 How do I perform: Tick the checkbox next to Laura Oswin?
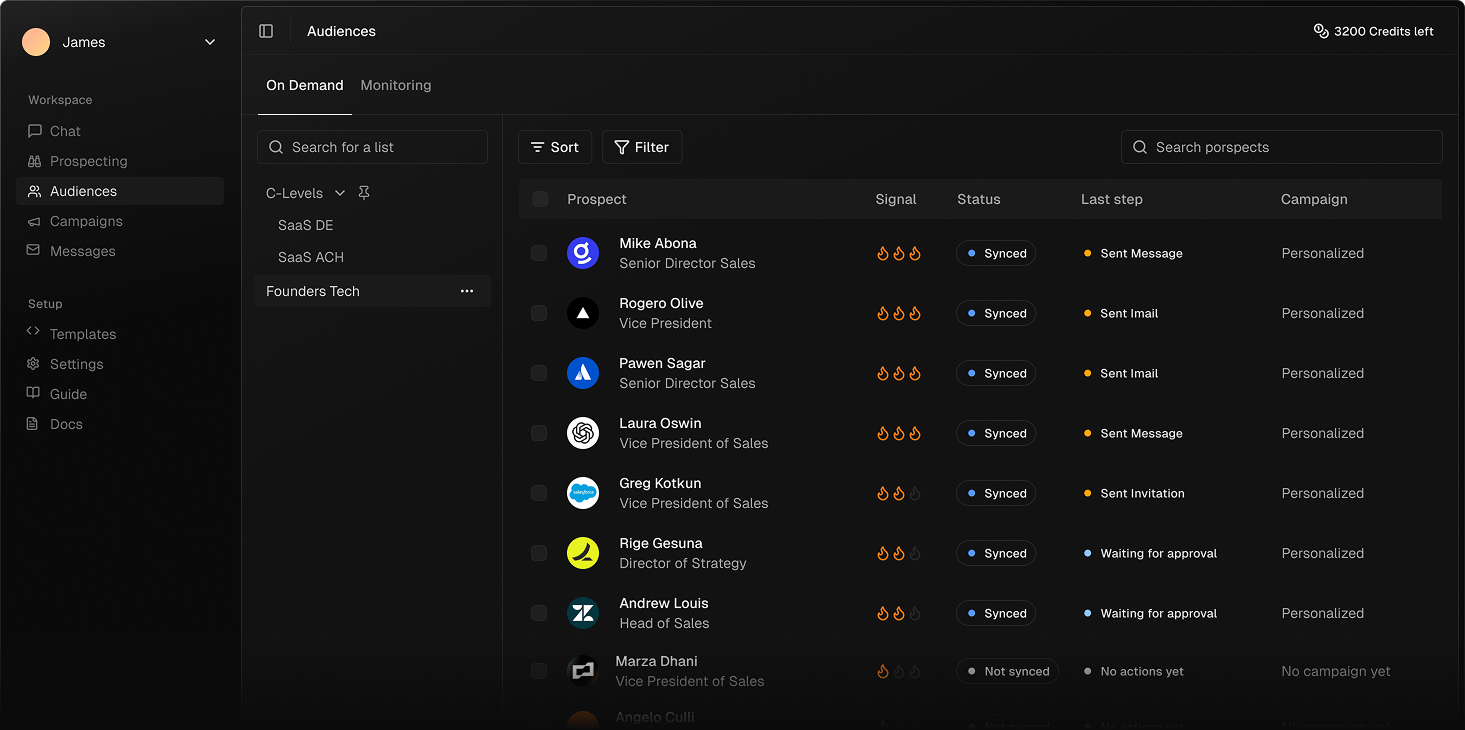click(x=539, y=433)
